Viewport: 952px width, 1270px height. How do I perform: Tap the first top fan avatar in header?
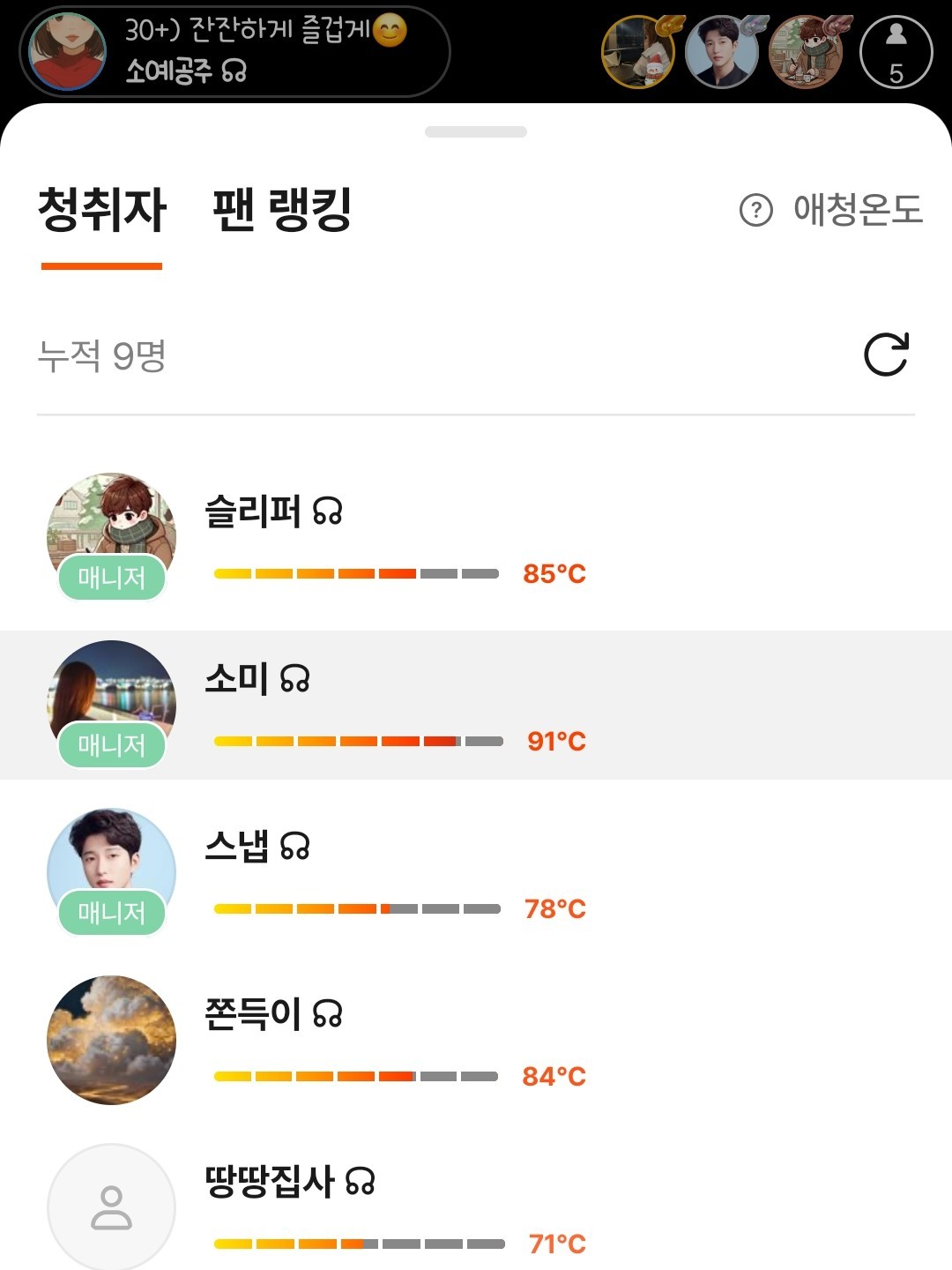(638, 53)
